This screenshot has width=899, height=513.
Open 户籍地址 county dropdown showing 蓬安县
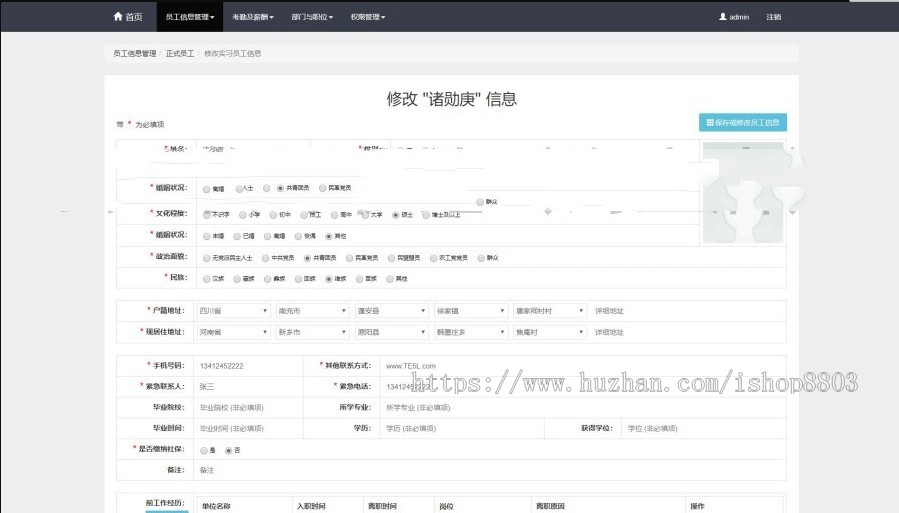pos(392,311)
